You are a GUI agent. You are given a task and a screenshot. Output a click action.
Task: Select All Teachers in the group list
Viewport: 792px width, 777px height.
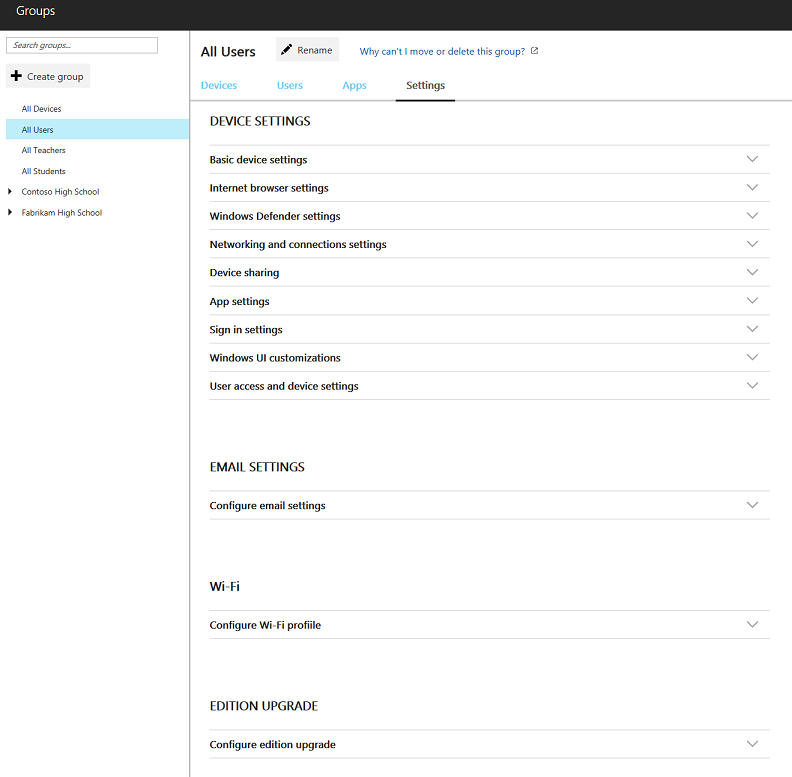tap(43, 150)
